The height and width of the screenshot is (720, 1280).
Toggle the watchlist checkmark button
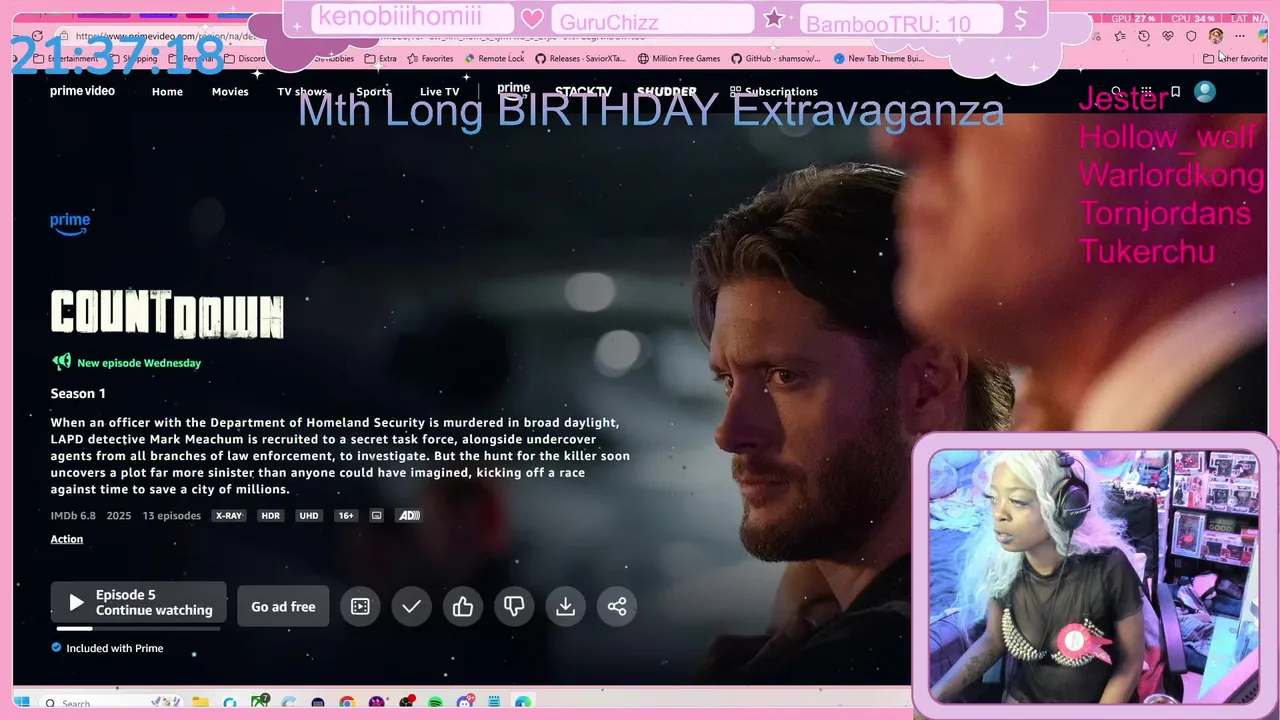[x=411, y=606]
